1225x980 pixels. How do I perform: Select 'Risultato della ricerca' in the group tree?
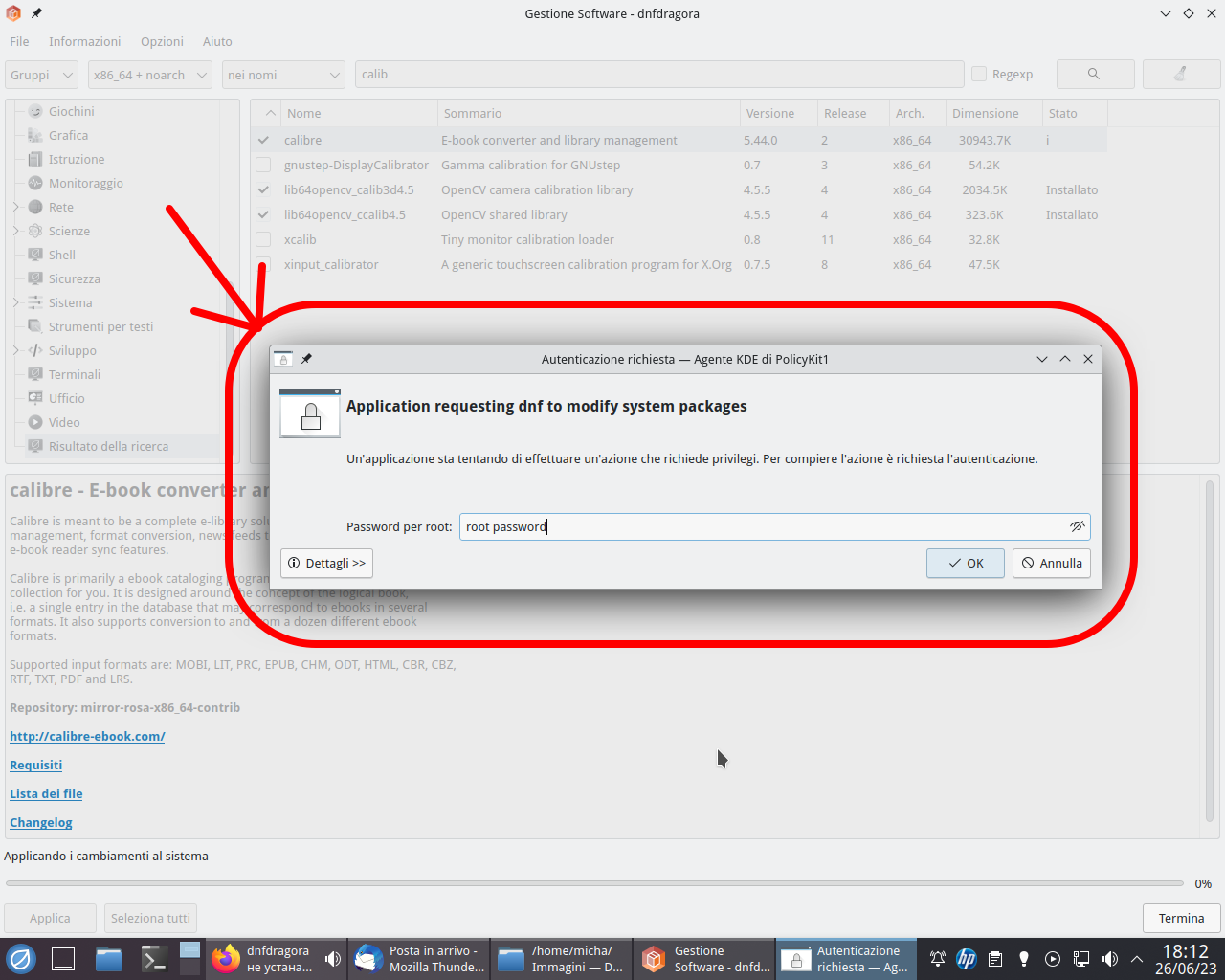109,446
